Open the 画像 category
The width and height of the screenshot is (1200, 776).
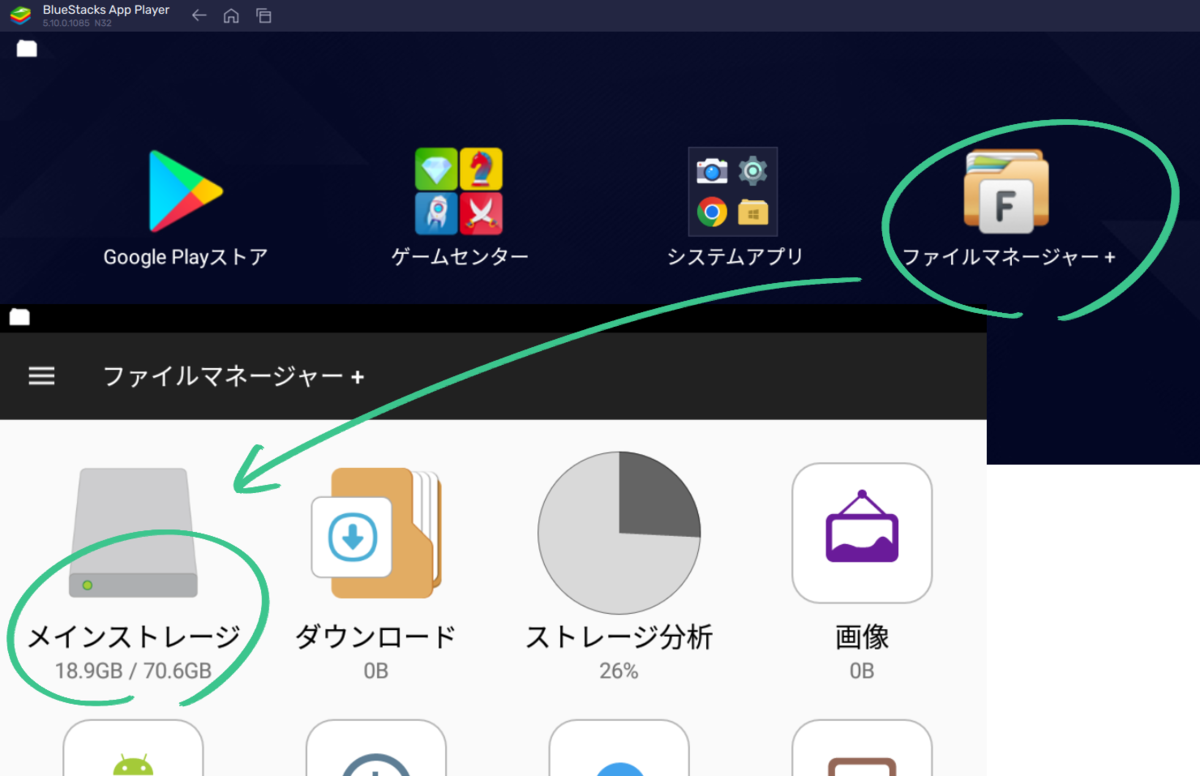pyautogui.click(x=862, y=532)
